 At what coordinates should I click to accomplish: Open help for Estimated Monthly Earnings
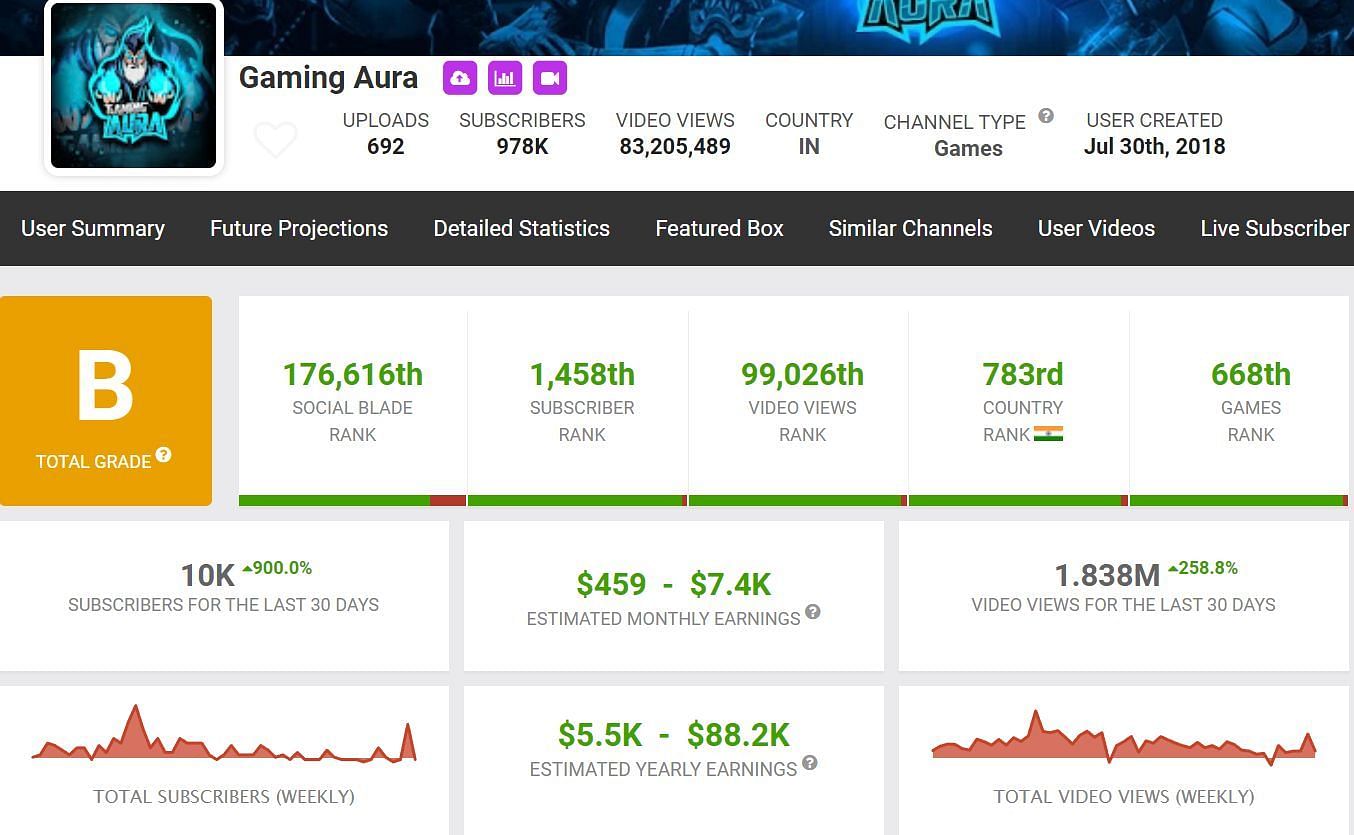813,612
